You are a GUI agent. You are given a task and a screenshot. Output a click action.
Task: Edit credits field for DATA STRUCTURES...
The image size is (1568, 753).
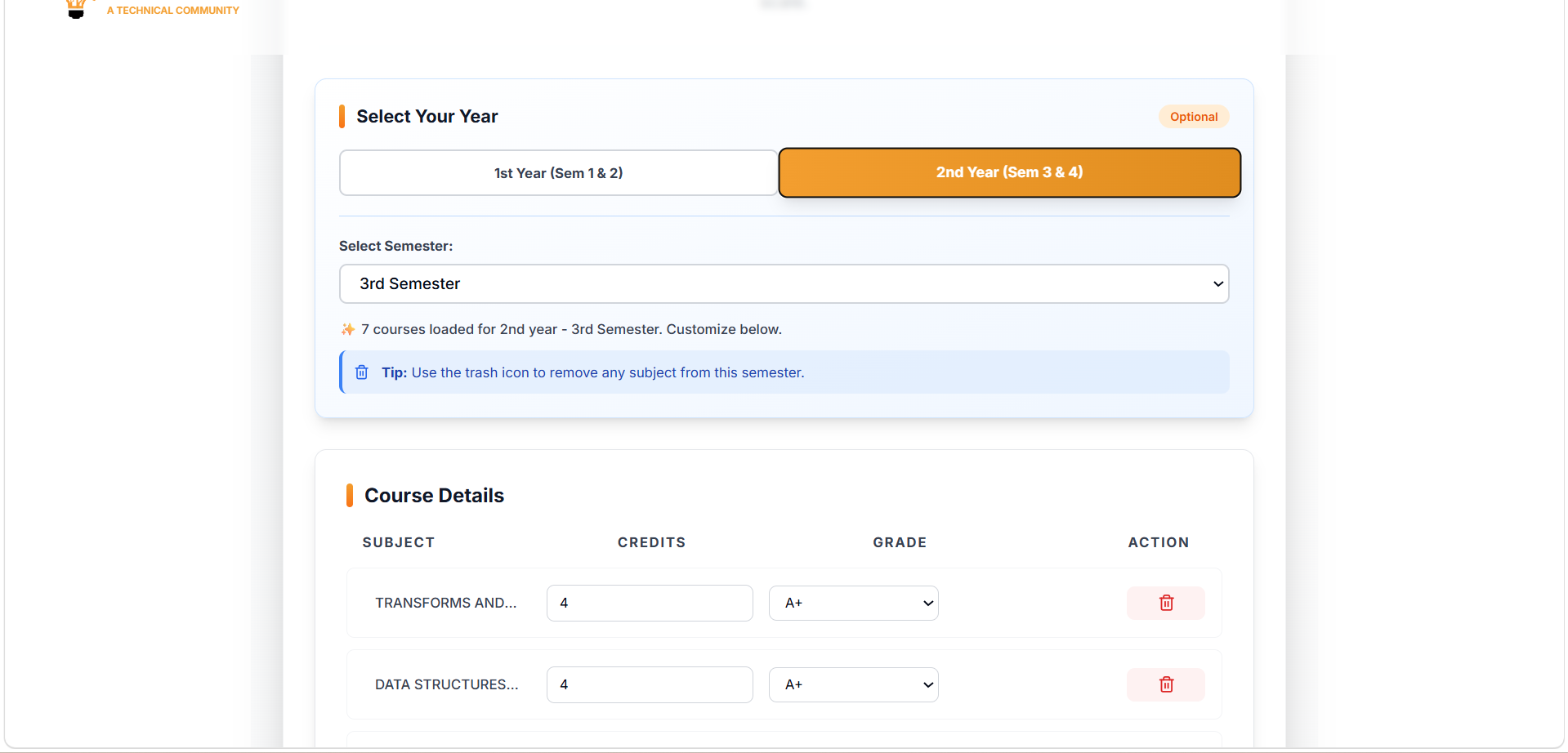click(650, 684)
